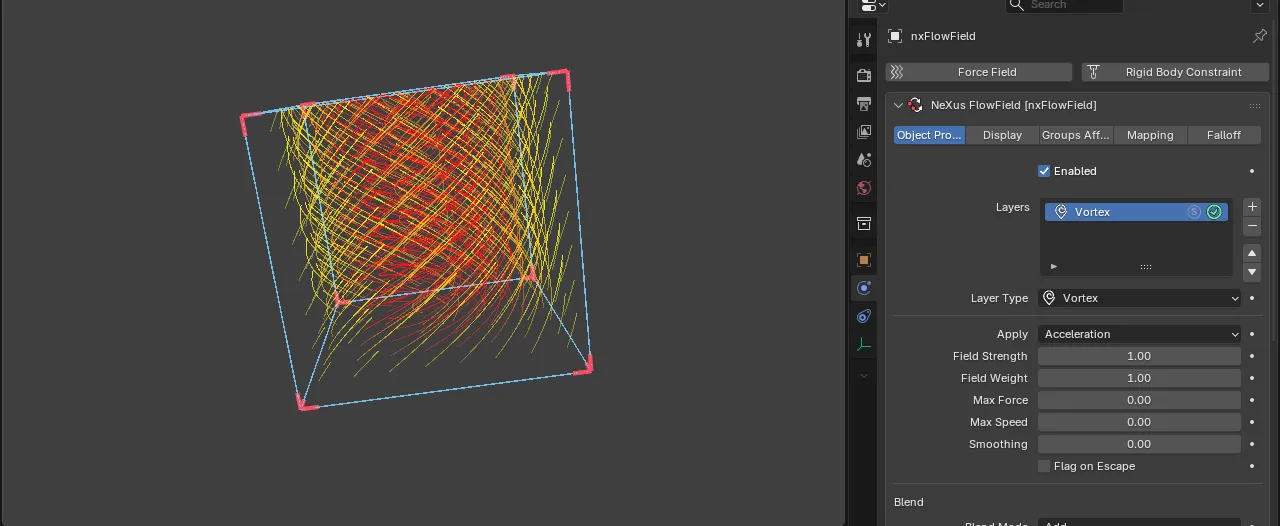Image resolution: width=1280 pixels, height=526 pixels.
Task: Switch to the Falloff tab
Action: [x=1224, y=135]
